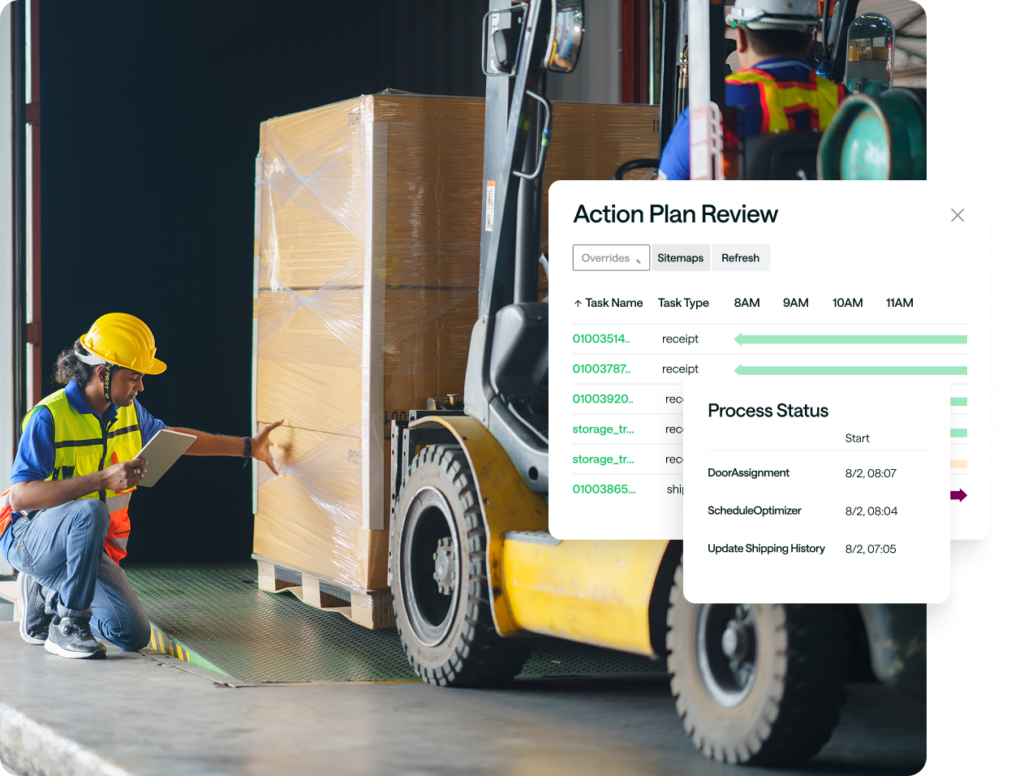
Task: Jump to the 11AM timeline header
Action: coord(899,303)
